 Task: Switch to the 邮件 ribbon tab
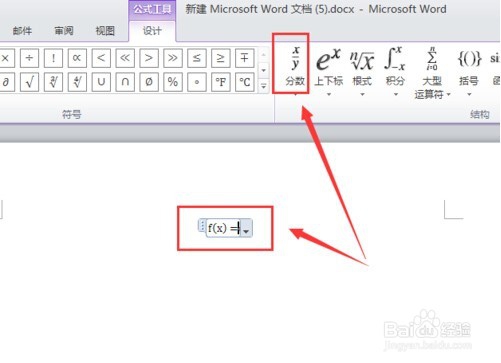22,31
